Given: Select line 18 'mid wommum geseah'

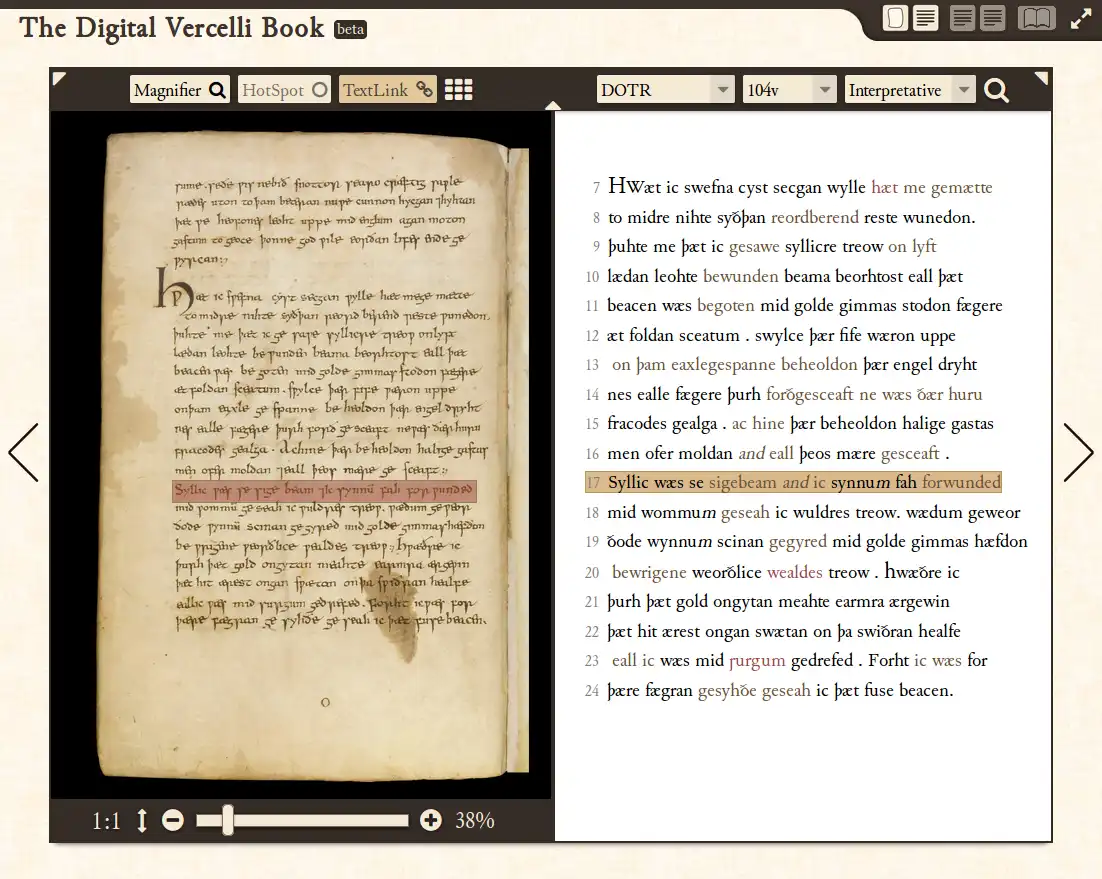Looking at the screenshot, I should pos(804,512).
